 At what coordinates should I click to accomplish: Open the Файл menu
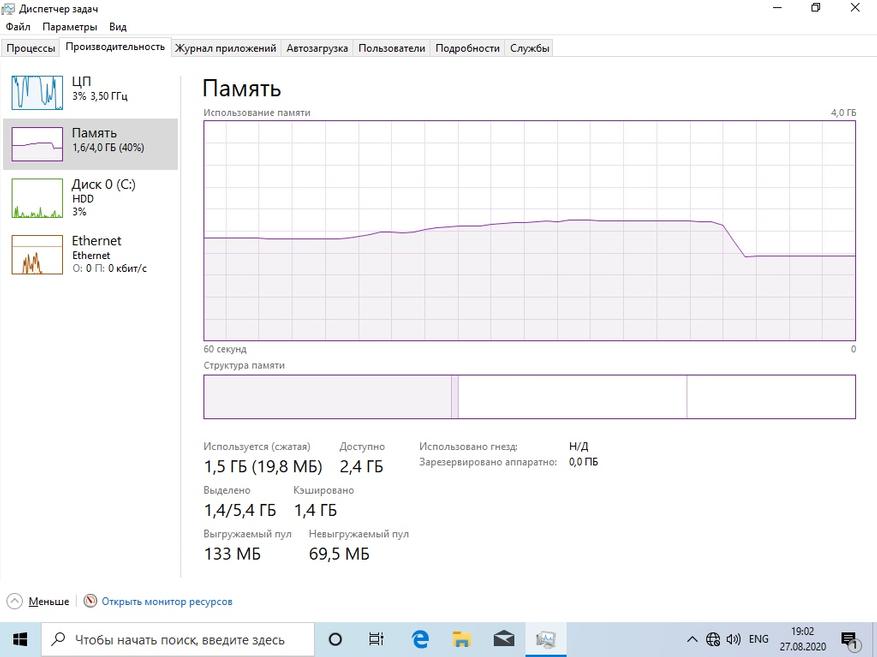(x=18, y=26)
